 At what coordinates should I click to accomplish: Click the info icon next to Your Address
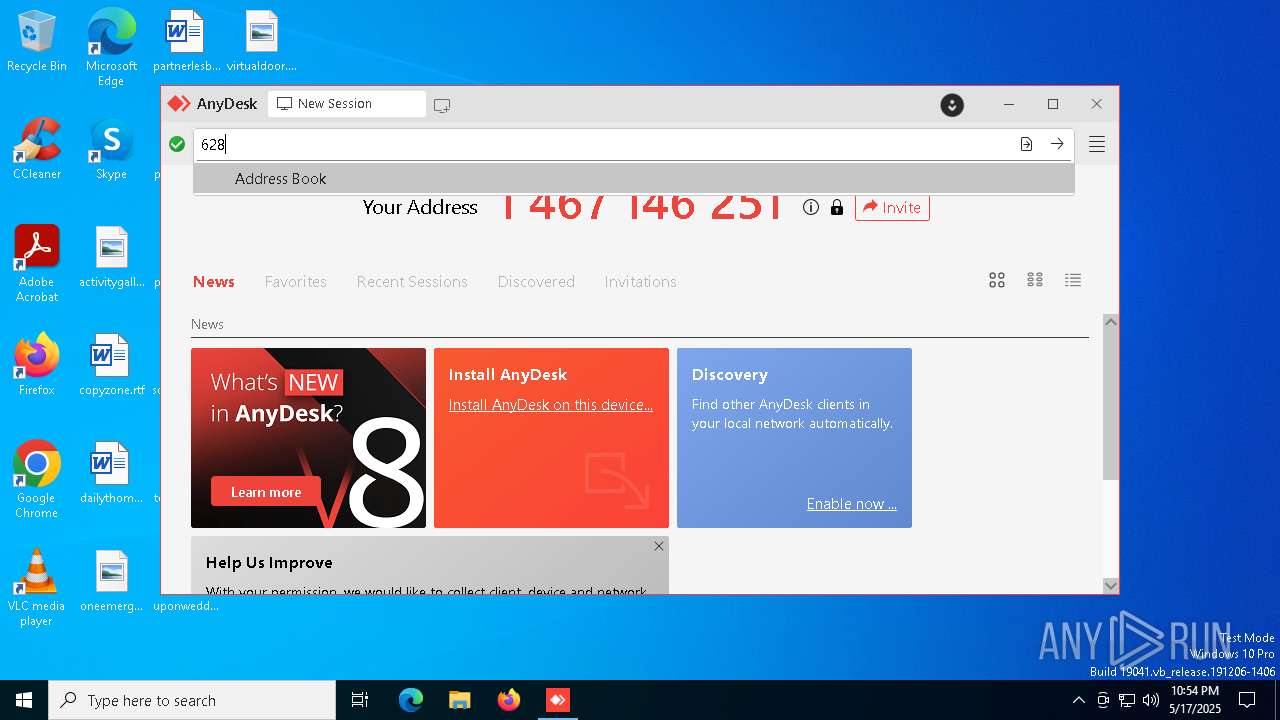tap(811, 207)
